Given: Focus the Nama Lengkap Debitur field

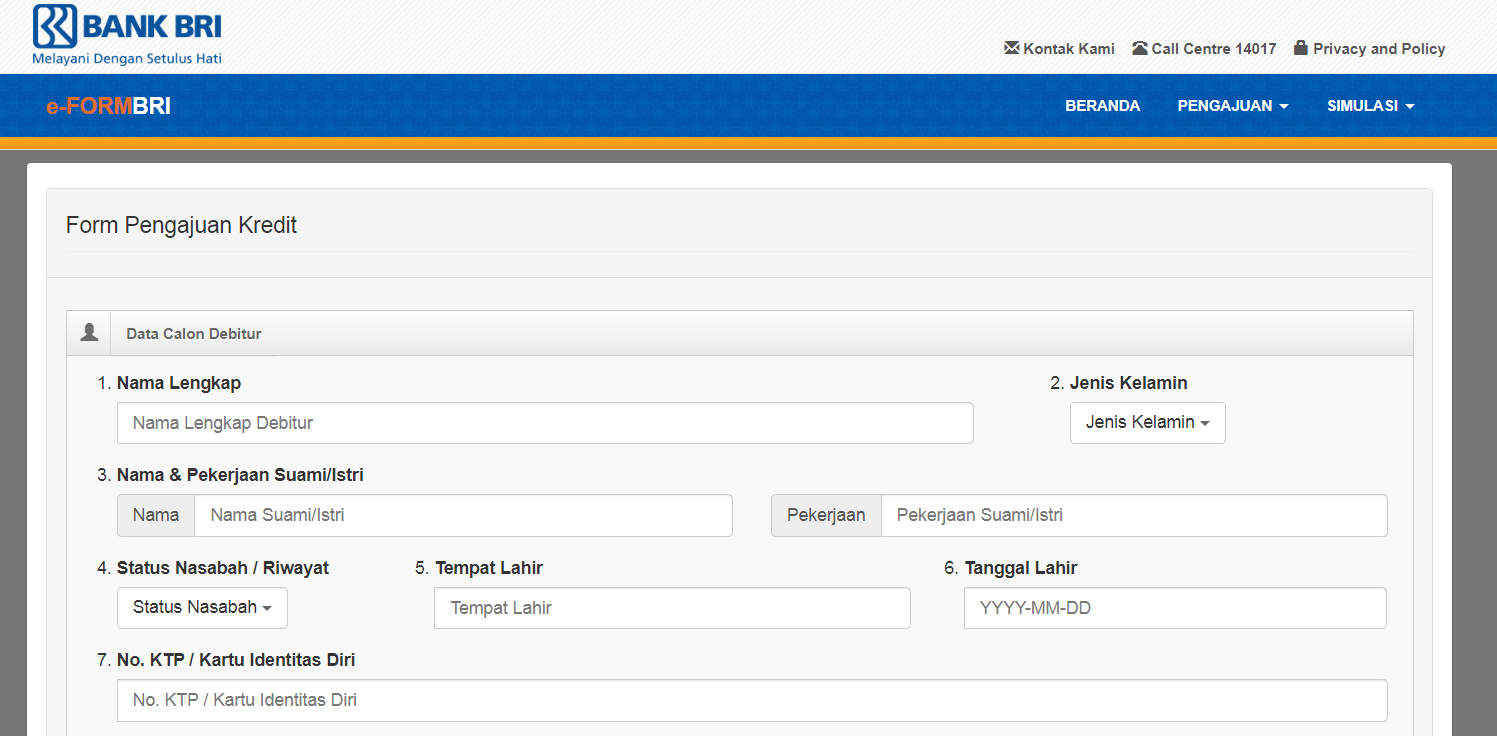Looking at the screenshot, I should click(x=545, y=423).
